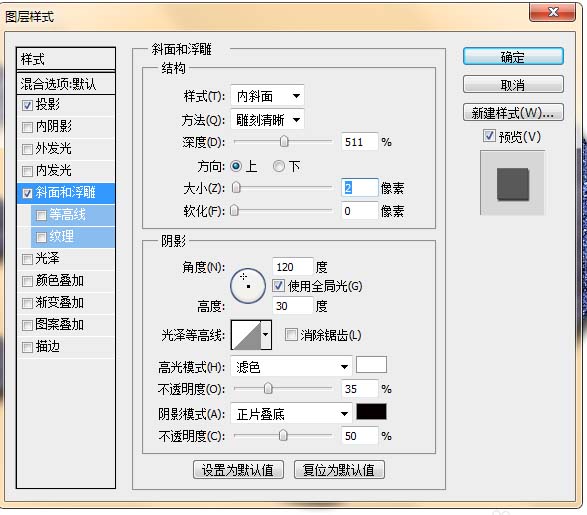Enable the 颜色叠加 color overlay checkbox
The height and width of the screenshot is (515, 587).
(x=27, y=281)
